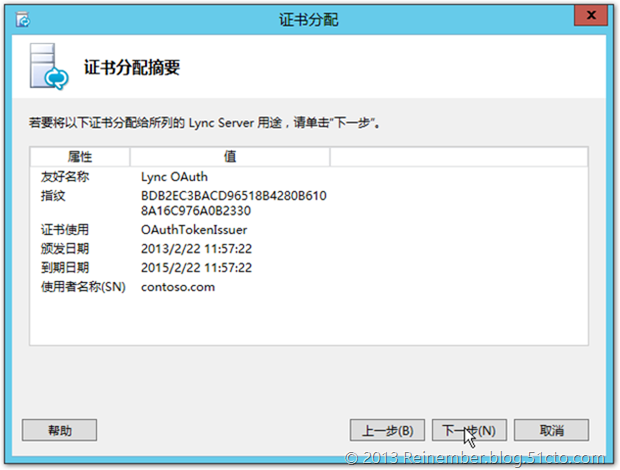The image size is (620, 470).
Task: Select the 到期日期 row
Action: [x=64, y=268]
